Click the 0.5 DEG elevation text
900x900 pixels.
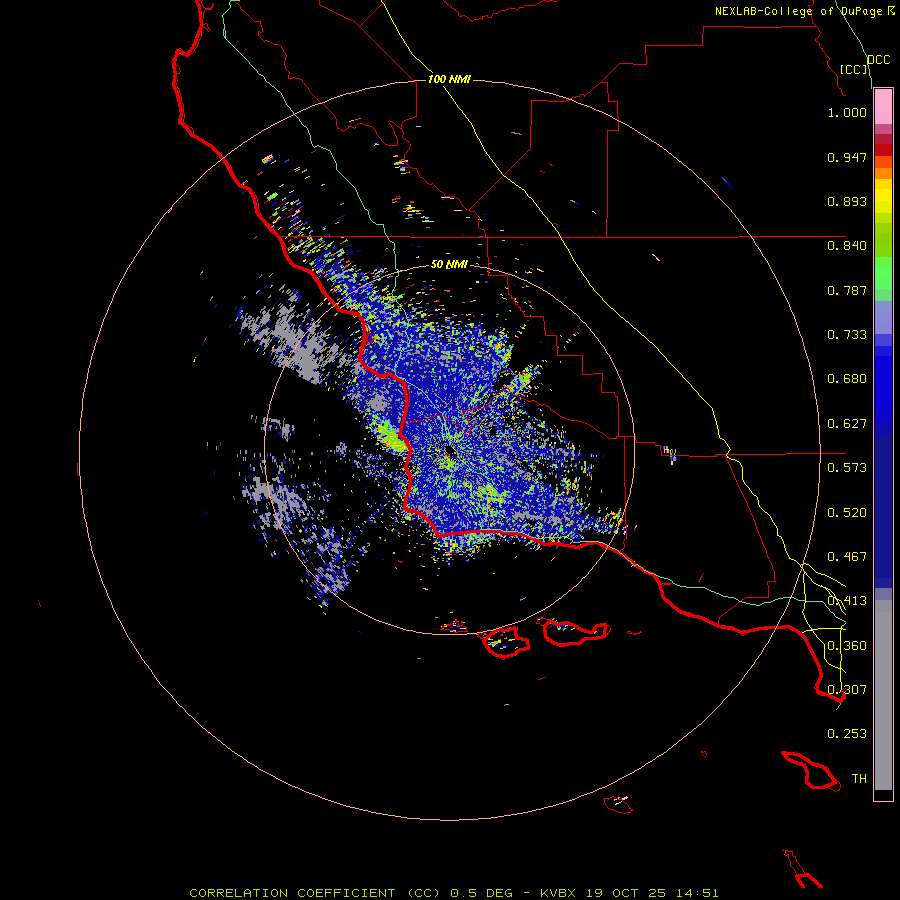(483, 893)
